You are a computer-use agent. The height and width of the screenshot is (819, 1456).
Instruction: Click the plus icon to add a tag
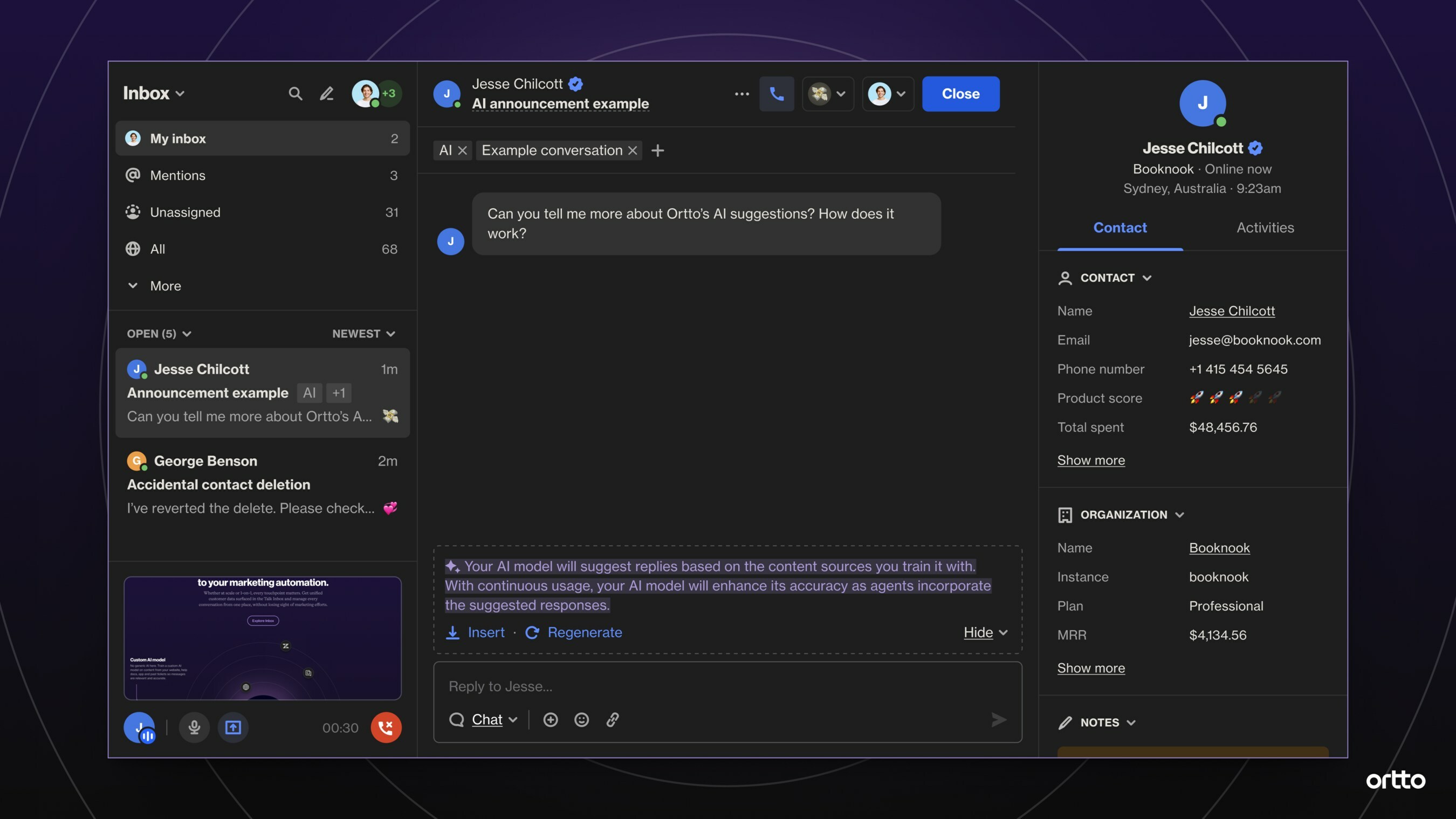point(657,150)
